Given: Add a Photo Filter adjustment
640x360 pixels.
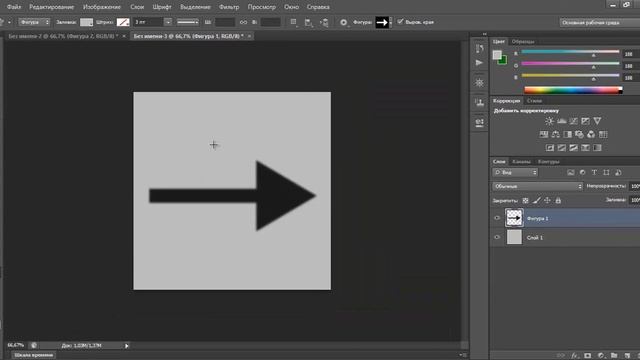Looking at the screenshot, I should coord(579,134).
